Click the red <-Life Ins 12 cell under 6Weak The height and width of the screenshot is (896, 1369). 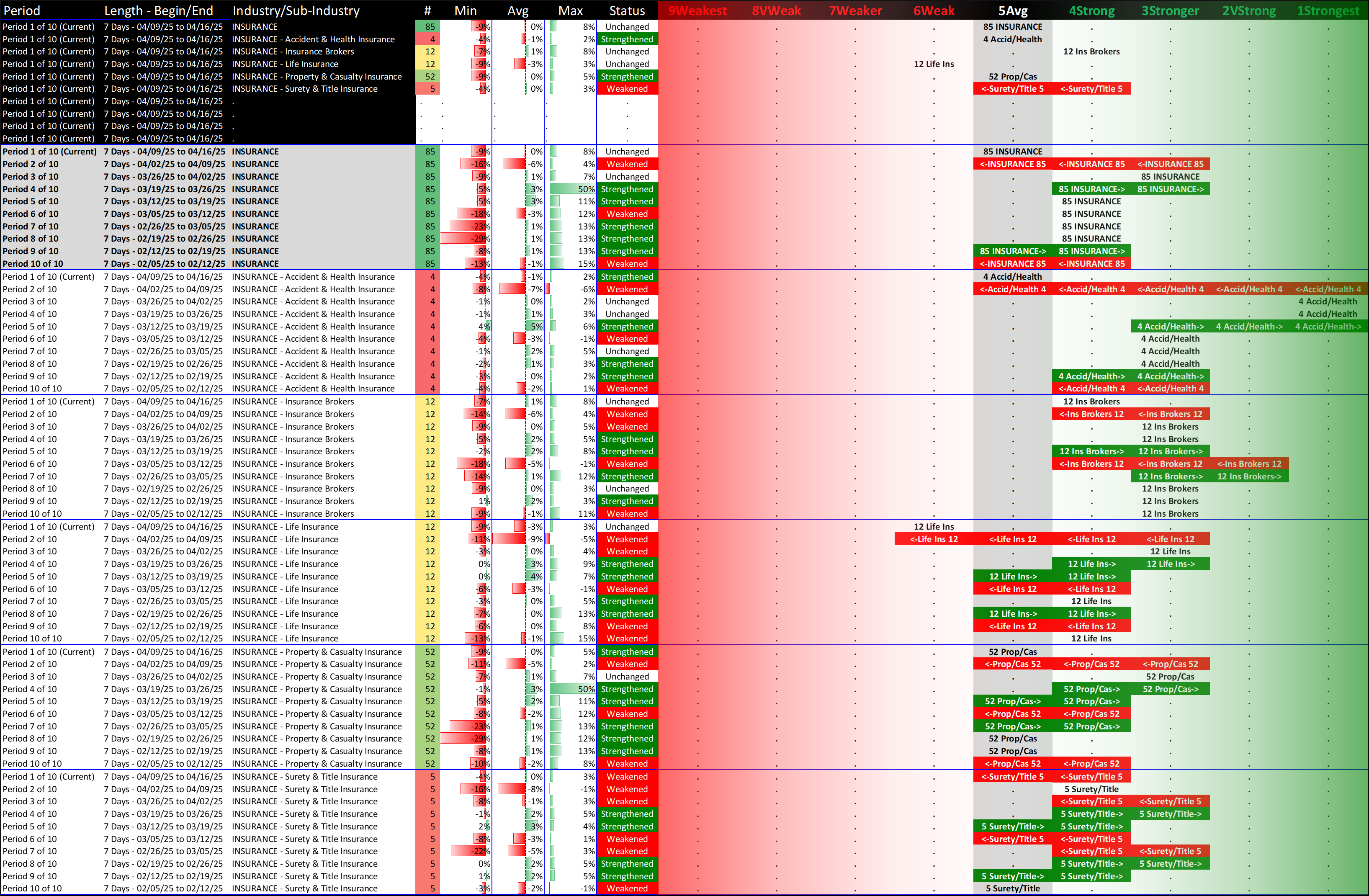934,539
